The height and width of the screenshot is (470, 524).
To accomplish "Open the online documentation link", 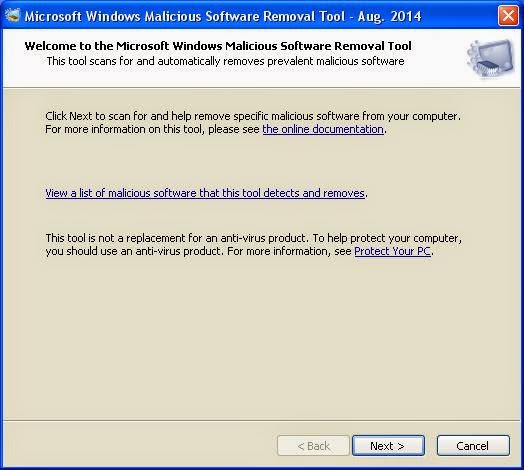I will click(323, 129).
